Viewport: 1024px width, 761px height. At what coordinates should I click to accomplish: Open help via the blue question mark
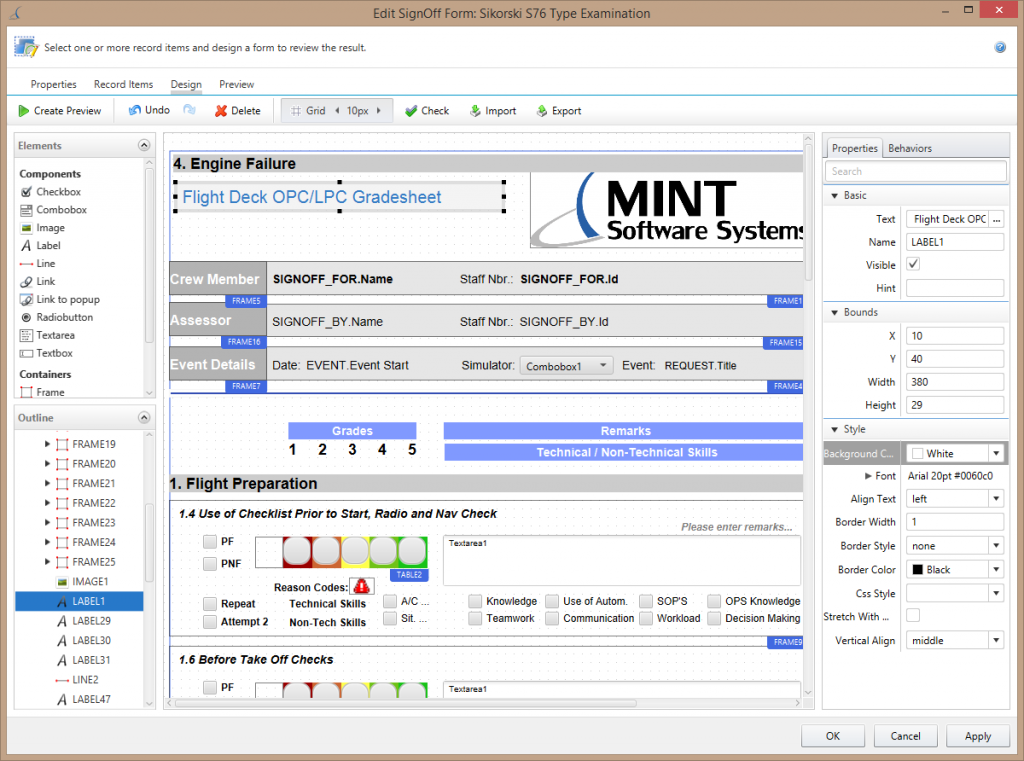1000,47
